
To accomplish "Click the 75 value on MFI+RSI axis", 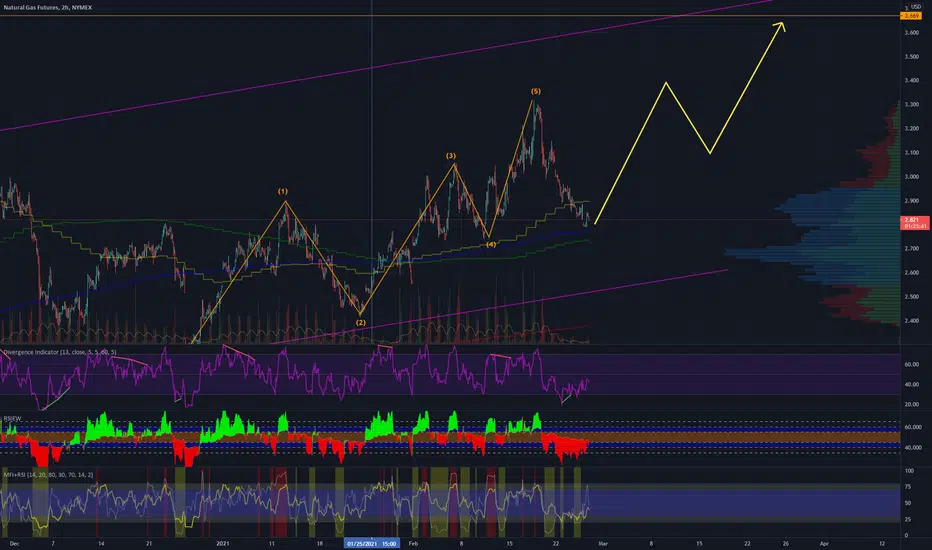I will 908,487.
